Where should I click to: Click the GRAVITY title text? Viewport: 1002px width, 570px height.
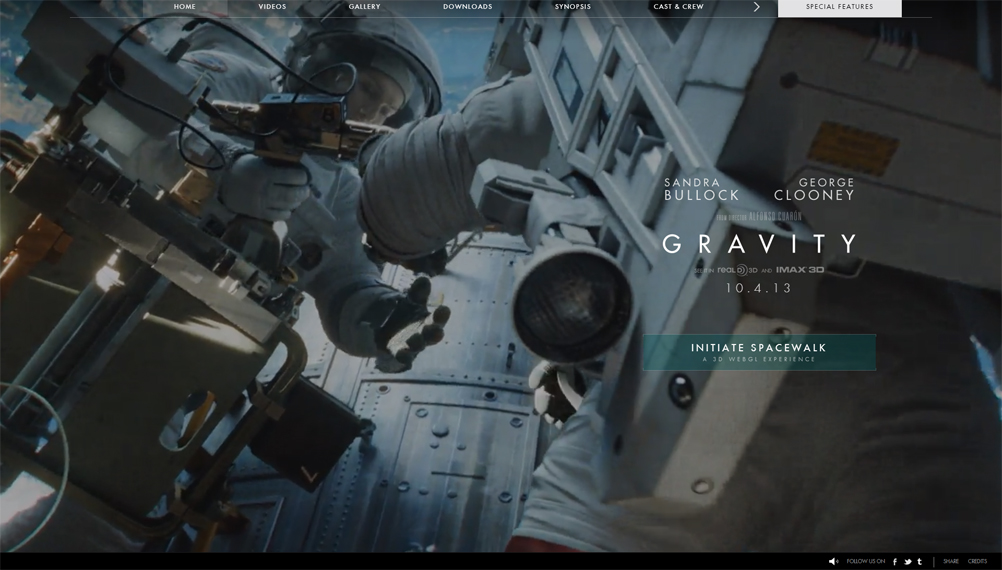[759, 243]
